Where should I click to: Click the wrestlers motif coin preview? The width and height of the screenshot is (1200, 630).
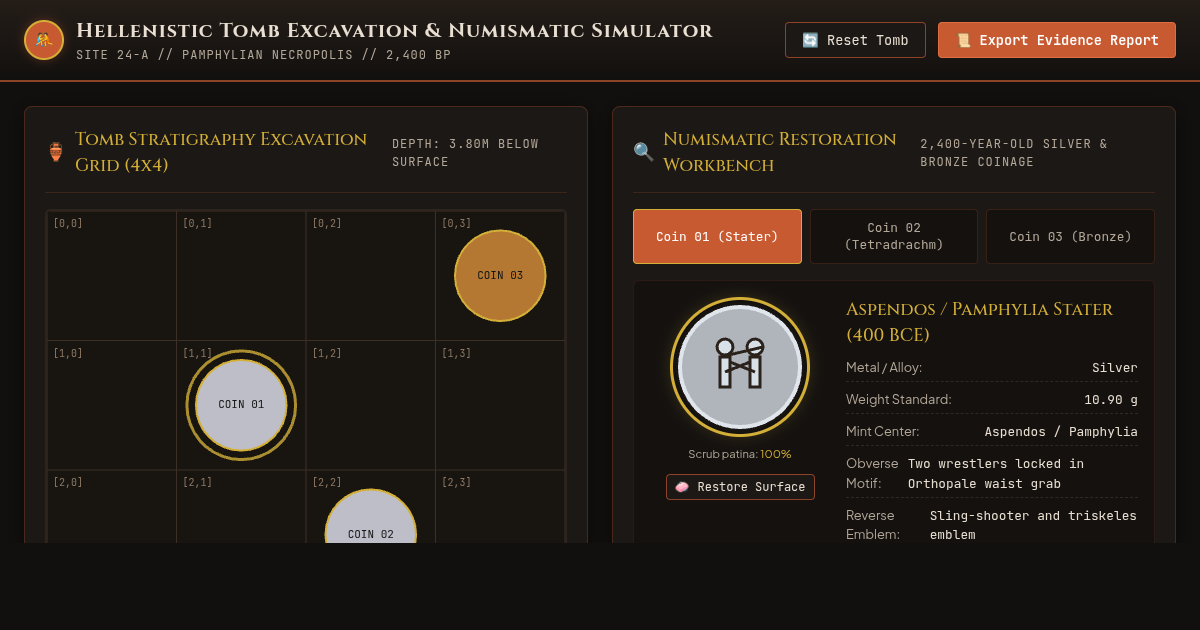pos(740,367)
